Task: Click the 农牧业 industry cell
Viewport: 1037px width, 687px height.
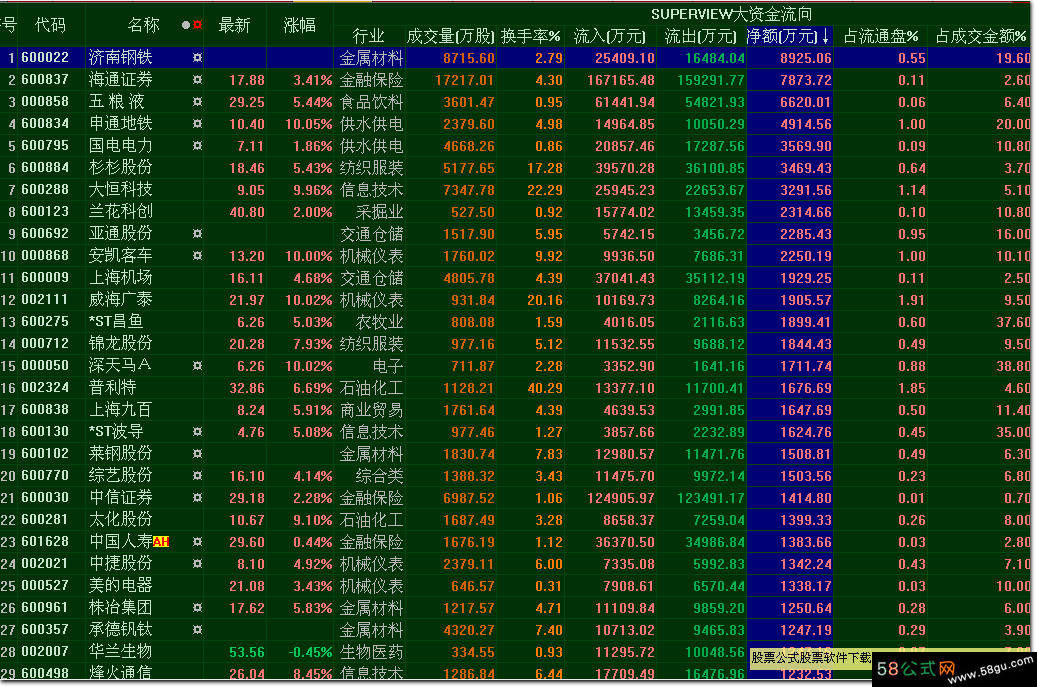Action: (379, 322)
